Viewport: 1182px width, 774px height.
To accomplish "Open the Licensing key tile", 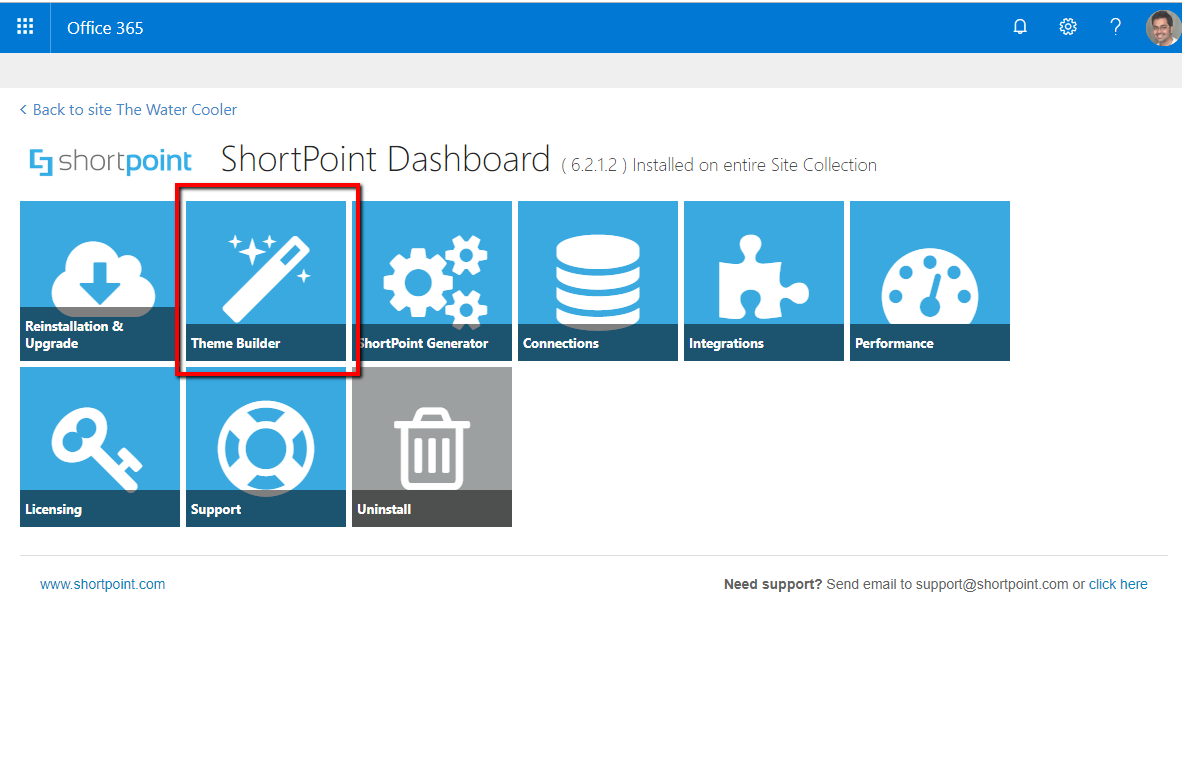I will (100, 447).
